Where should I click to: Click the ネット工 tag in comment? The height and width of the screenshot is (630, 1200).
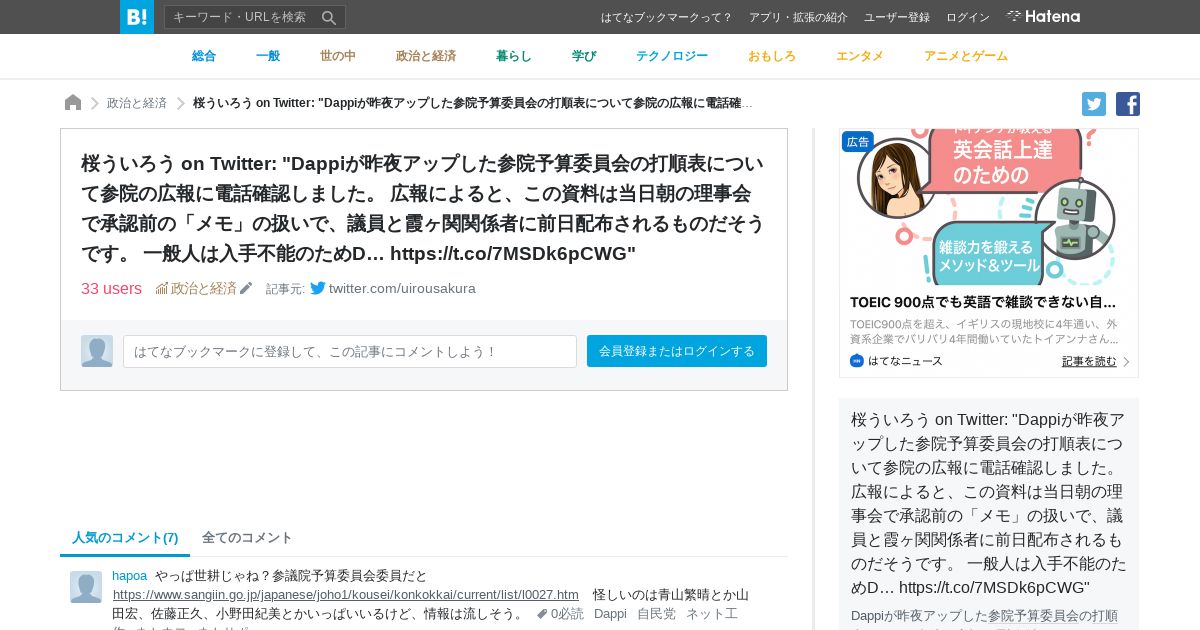(x=712, y=614)
